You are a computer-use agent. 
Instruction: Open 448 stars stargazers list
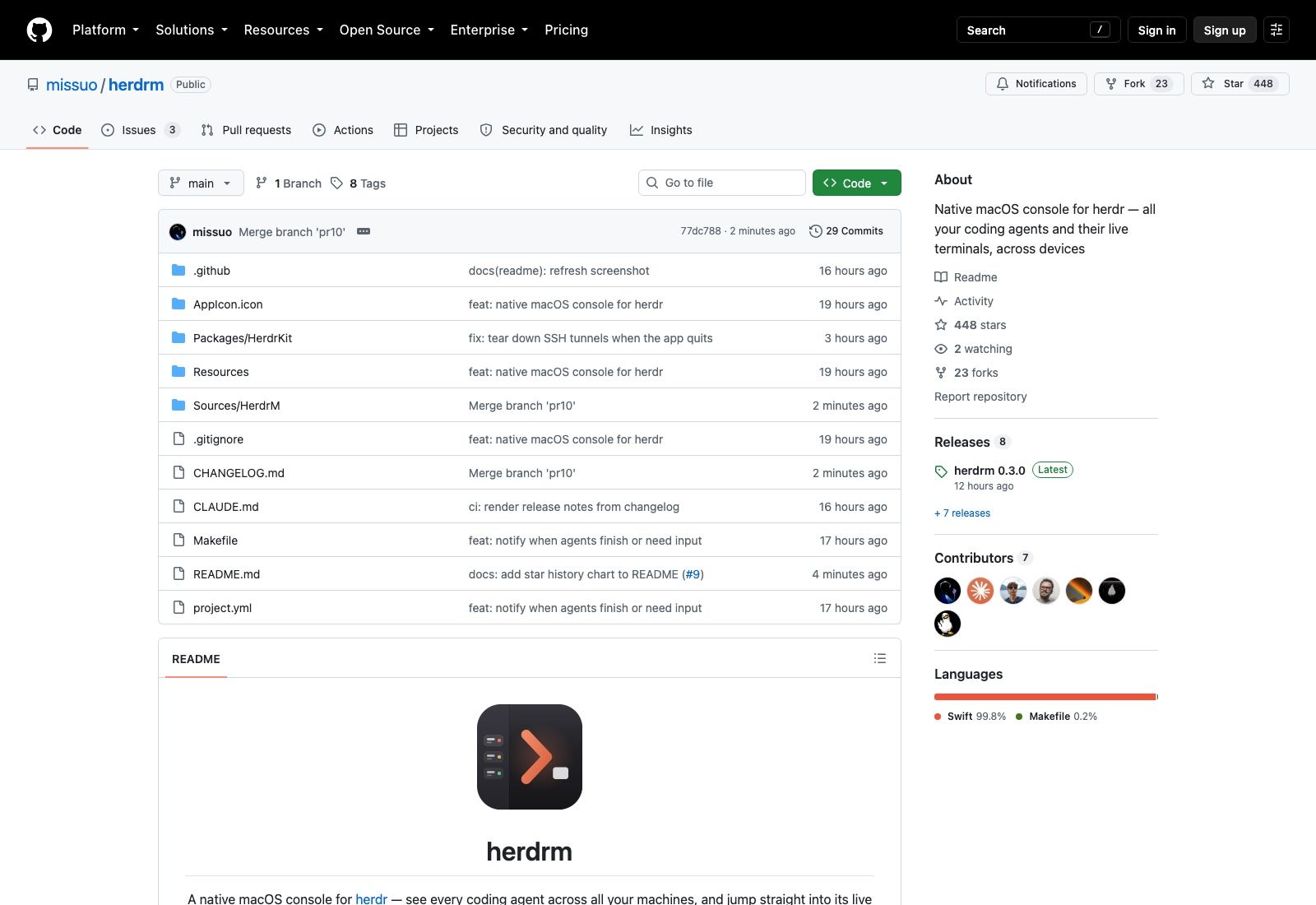[x=971, y=325]
